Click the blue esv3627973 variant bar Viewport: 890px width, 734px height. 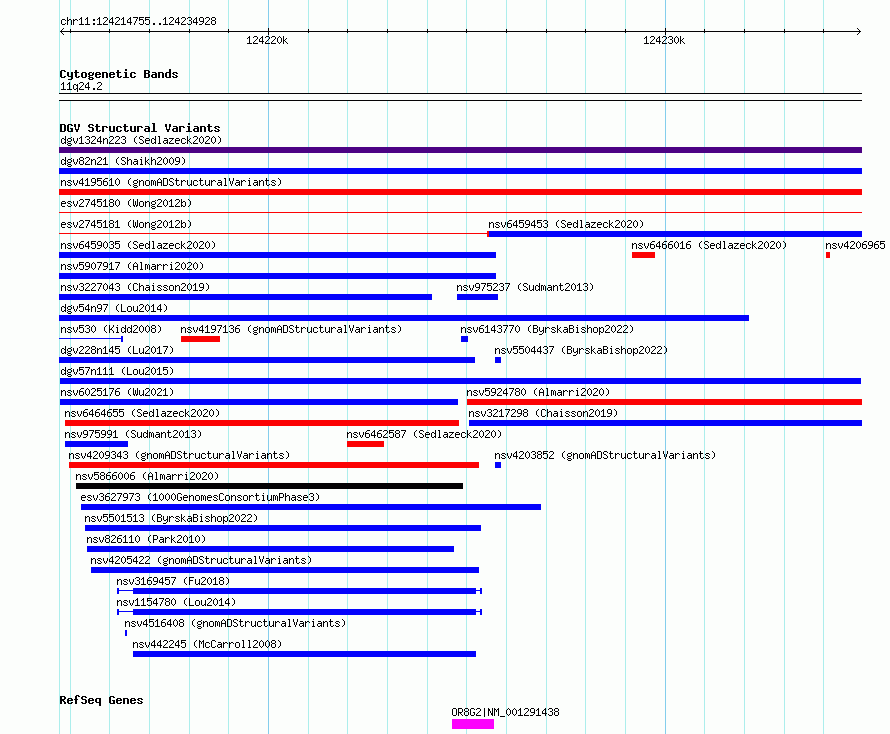tap(311, 507)
